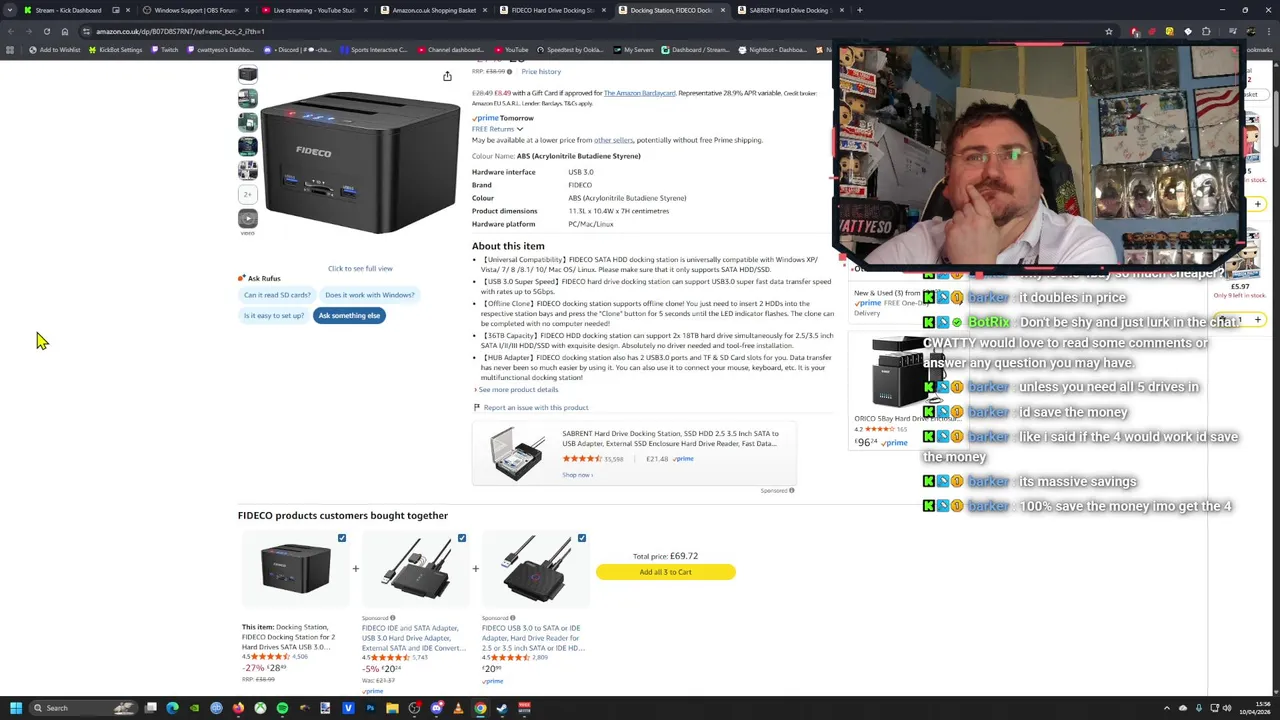The image size is (1280, 720).
Task: Switch to FIDECO Hard Drive Docking tab
Action: [552, 10]
